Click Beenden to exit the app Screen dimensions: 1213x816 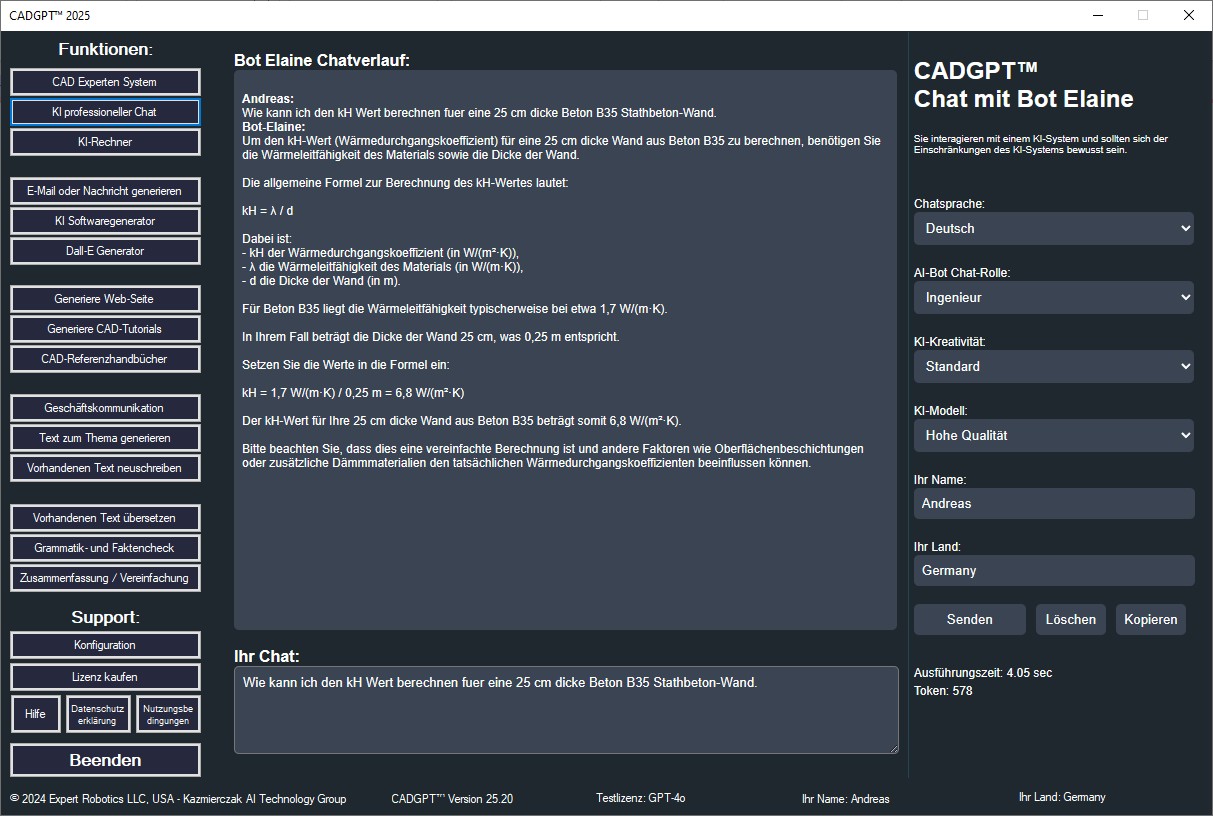pyautogui.click(x=105, y=760)
